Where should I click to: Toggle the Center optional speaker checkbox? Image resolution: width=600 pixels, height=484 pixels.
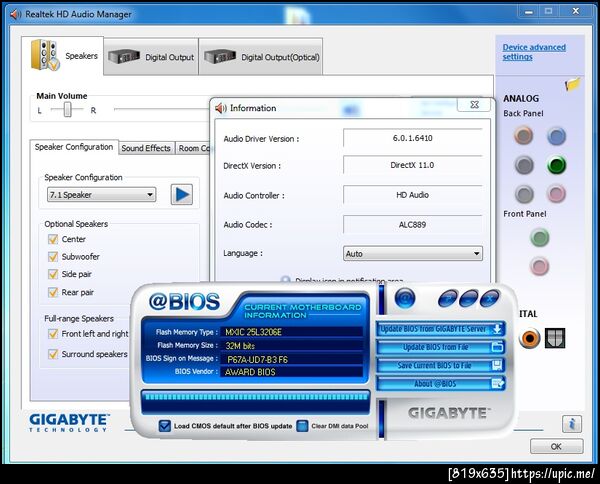tap(53, 240)
